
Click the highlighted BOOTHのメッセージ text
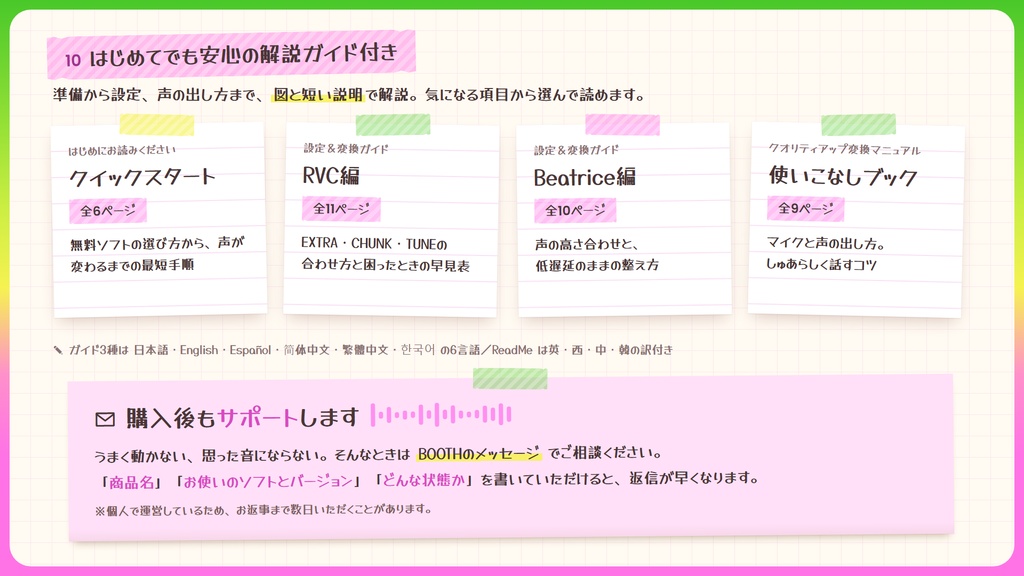click(x=479, y=453)
